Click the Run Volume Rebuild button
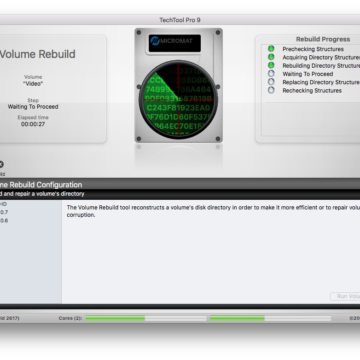360x360 pixels. click(x=345, y=296)
